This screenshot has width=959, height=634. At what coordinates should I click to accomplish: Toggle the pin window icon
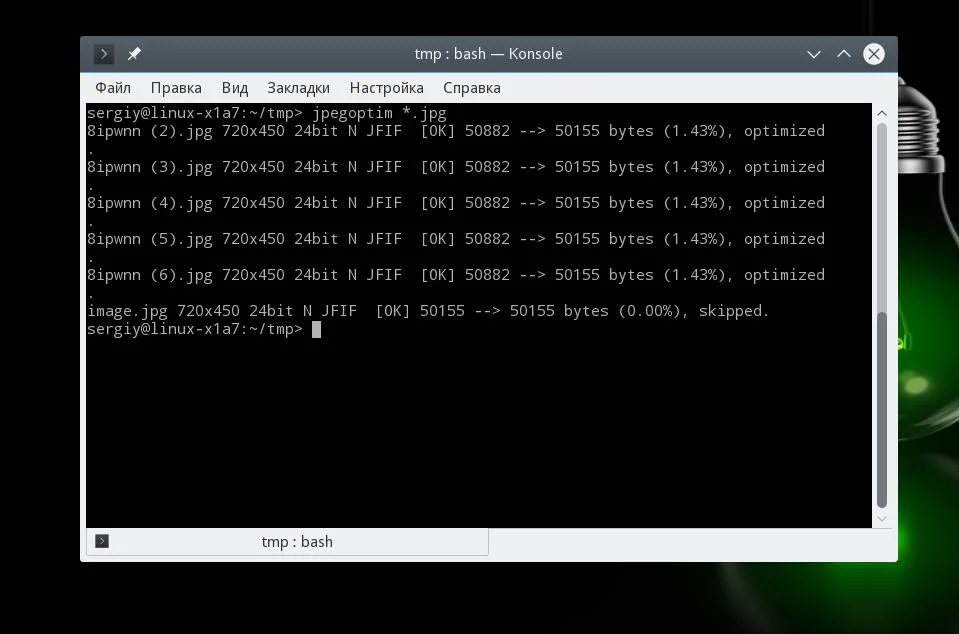(134, 54)
